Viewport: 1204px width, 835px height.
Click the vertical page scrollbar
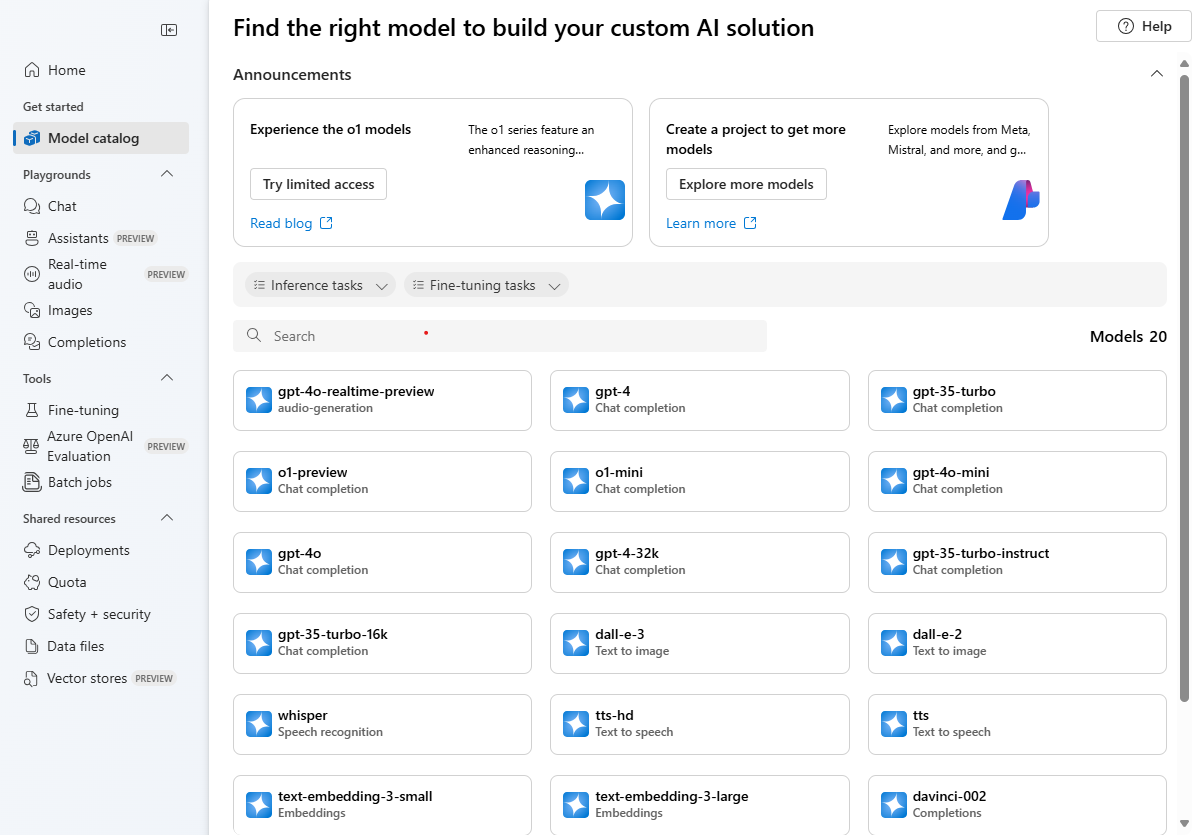(1184, 387)
